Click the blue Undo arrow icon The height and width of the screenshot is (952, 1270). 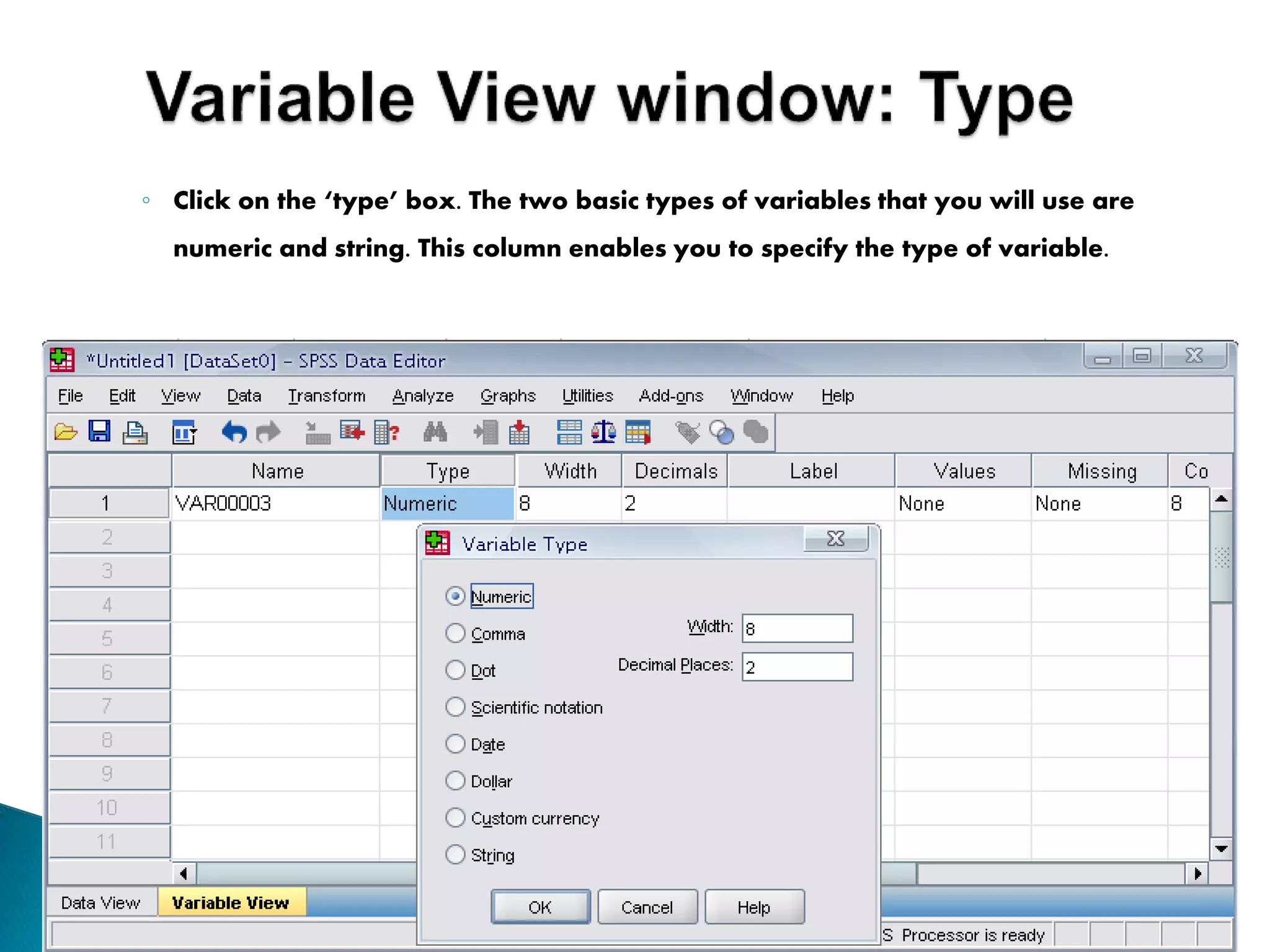[x=234, y=432]
